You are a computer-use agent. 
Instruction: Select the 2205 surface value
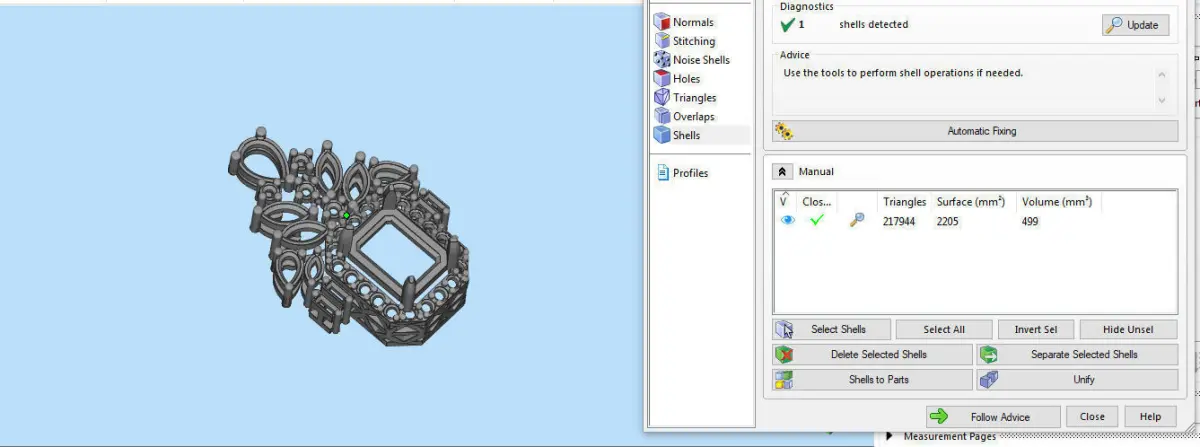[x=949, y=222]
